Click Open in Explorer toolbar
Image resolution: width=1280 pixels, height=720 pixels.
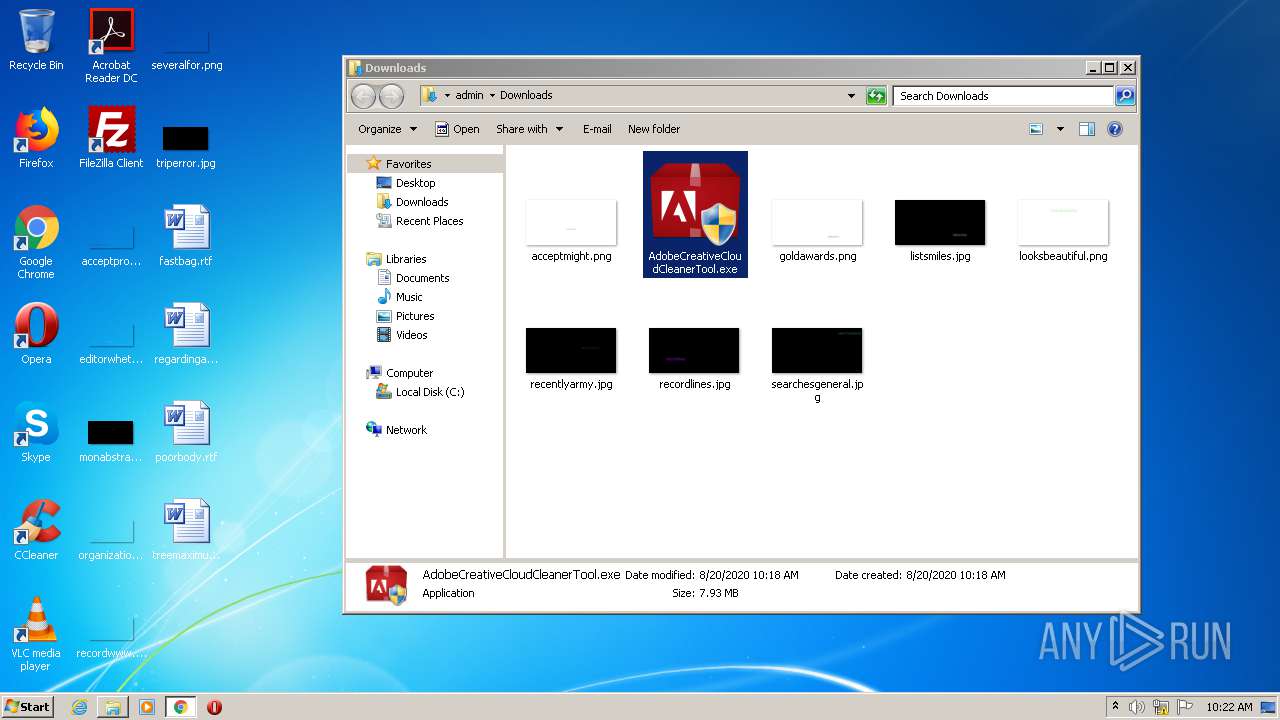point(457,129)
